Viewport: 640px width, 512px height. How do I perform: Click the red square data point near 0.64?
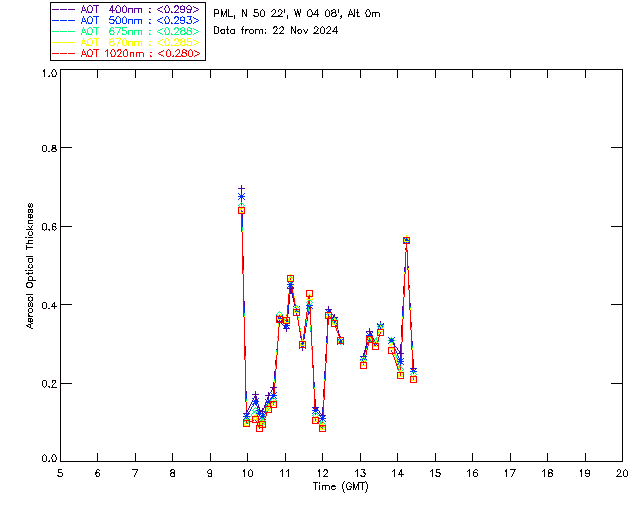[x=241, y=210]
